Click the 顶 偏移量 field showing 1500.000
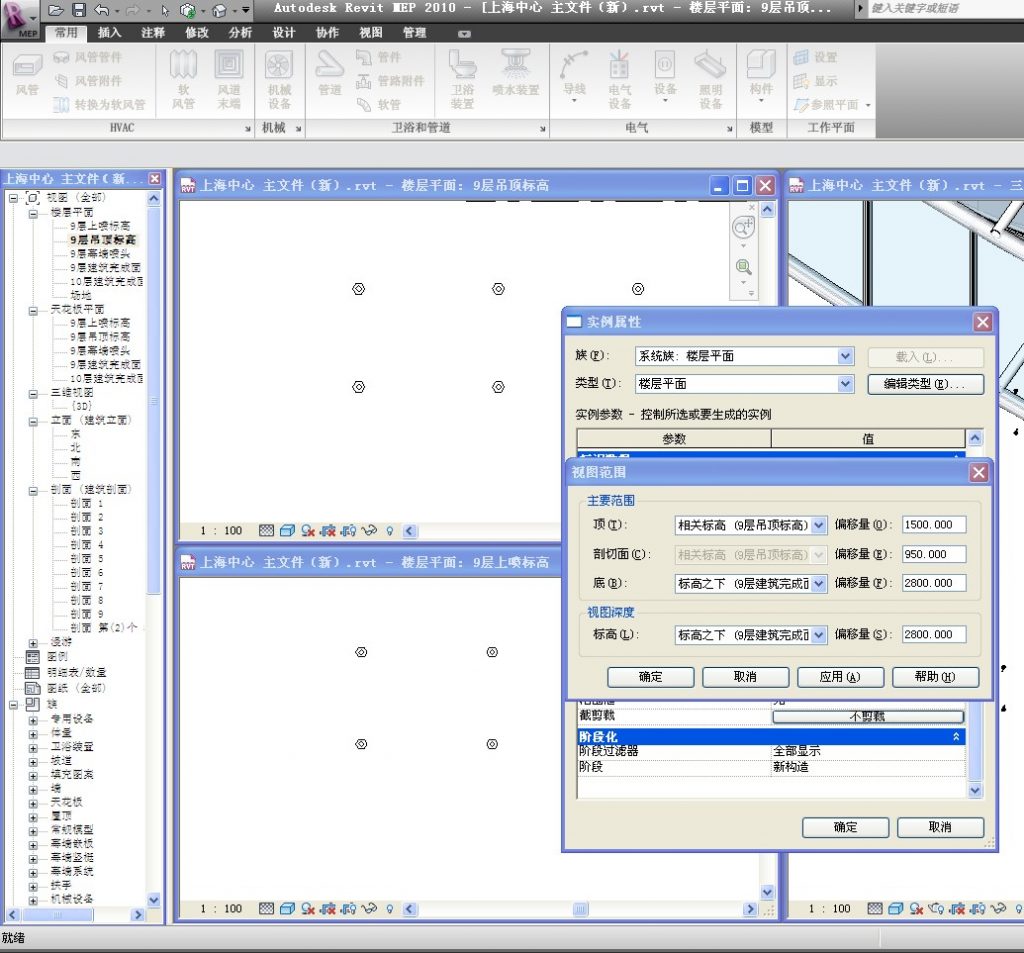1024x953 pixels. pos(933,525)
